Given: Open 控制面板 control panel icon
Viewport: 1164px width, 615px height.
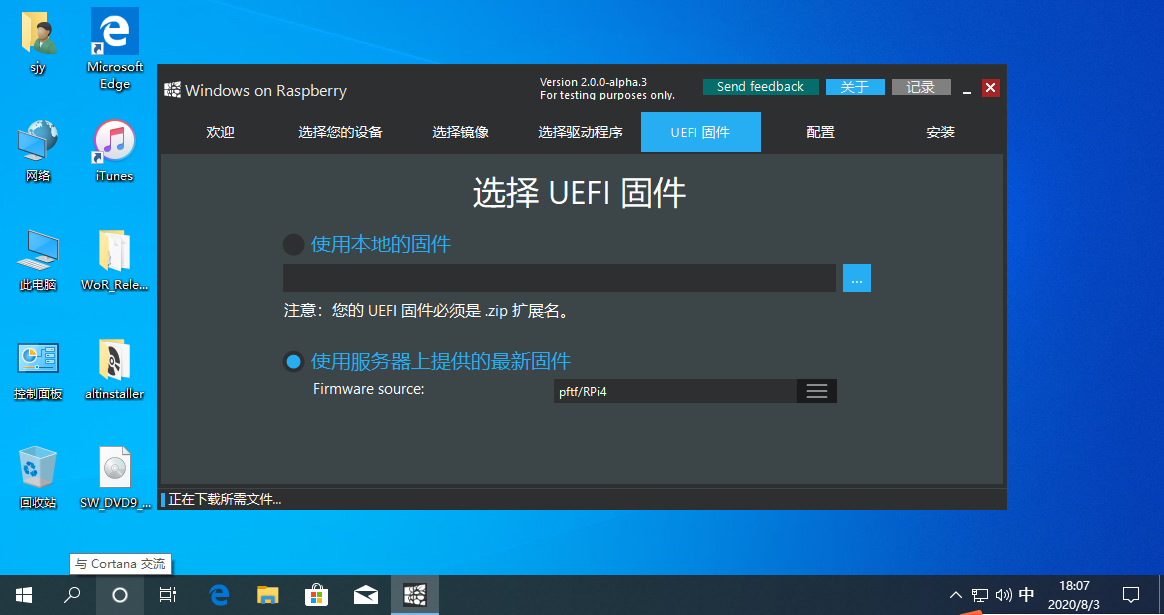Looking at the screenshot, I should [x=38, y=369].
